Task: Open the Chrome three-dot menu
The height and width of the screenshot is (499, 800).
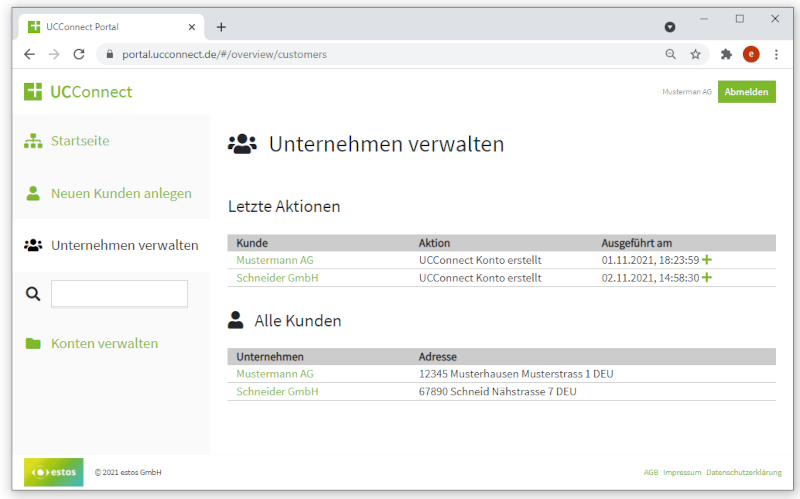Action: (776, 54)
